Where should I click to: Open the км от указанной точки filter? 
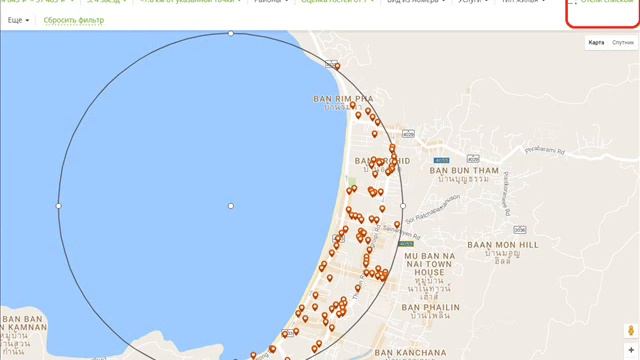coord(190,2)
